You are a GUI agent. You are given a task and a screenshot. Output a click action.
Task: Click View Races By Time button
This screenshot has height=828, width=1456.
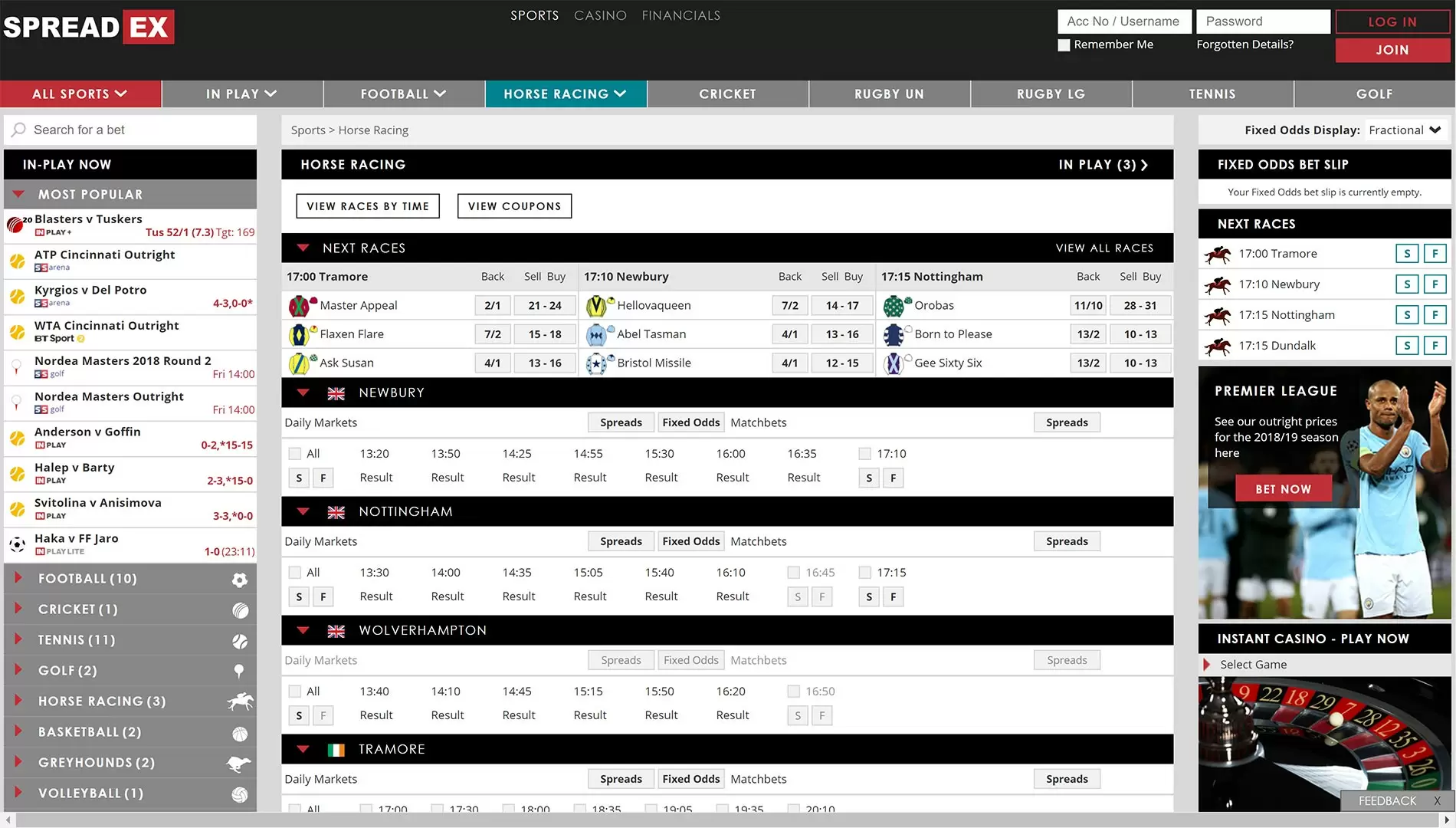tap(368, 206)
